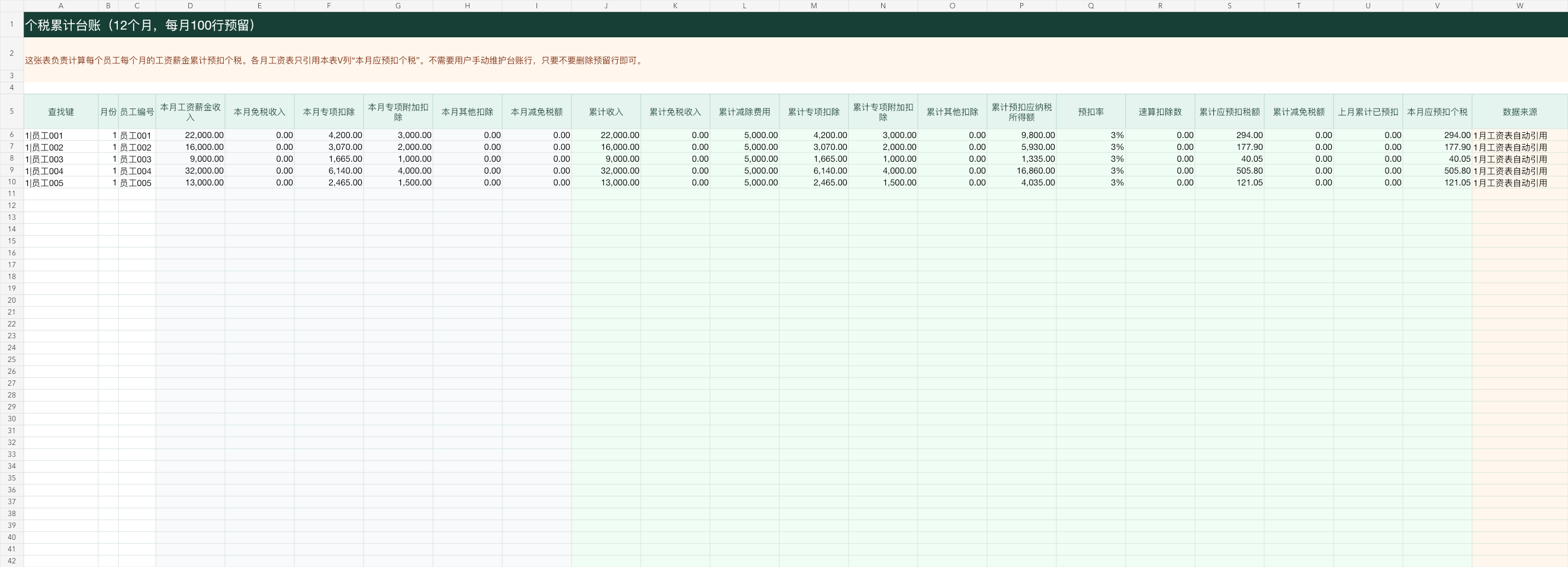The width and height of the screenshot is (1568, 567).
Task: Select column W header
Action: (x=1520, y=5)
